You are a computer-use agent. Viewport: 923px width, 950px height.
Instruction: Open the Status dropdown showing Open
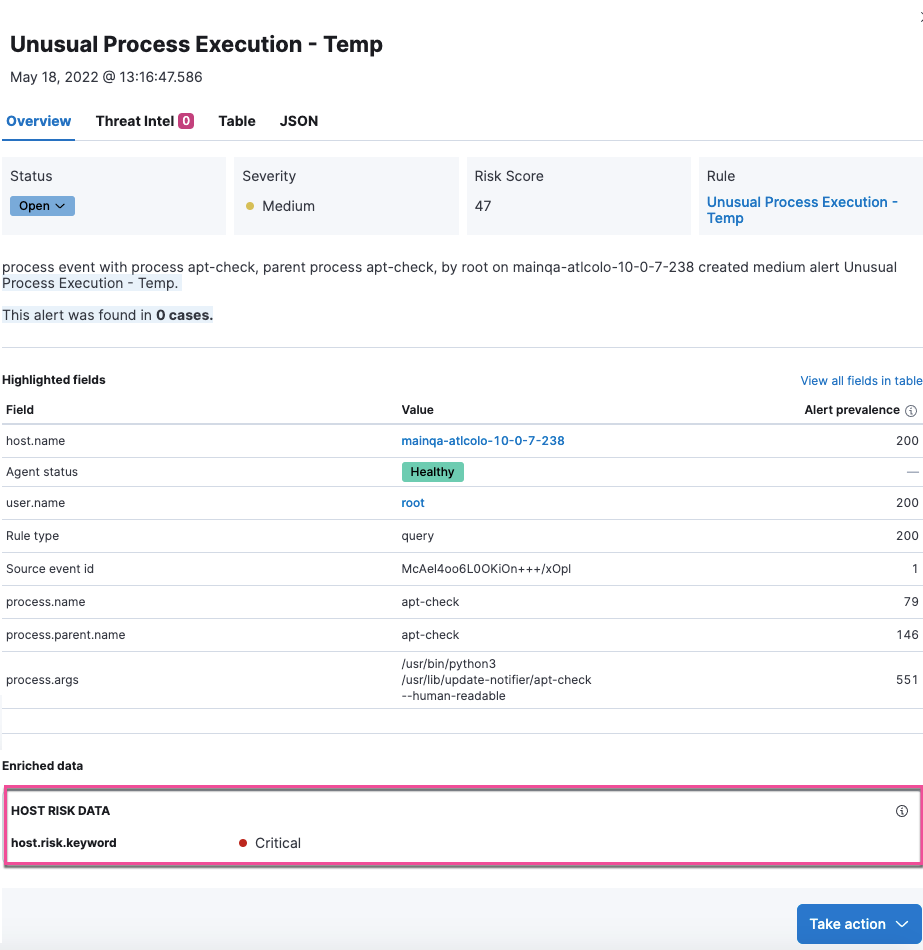point(42,206)
